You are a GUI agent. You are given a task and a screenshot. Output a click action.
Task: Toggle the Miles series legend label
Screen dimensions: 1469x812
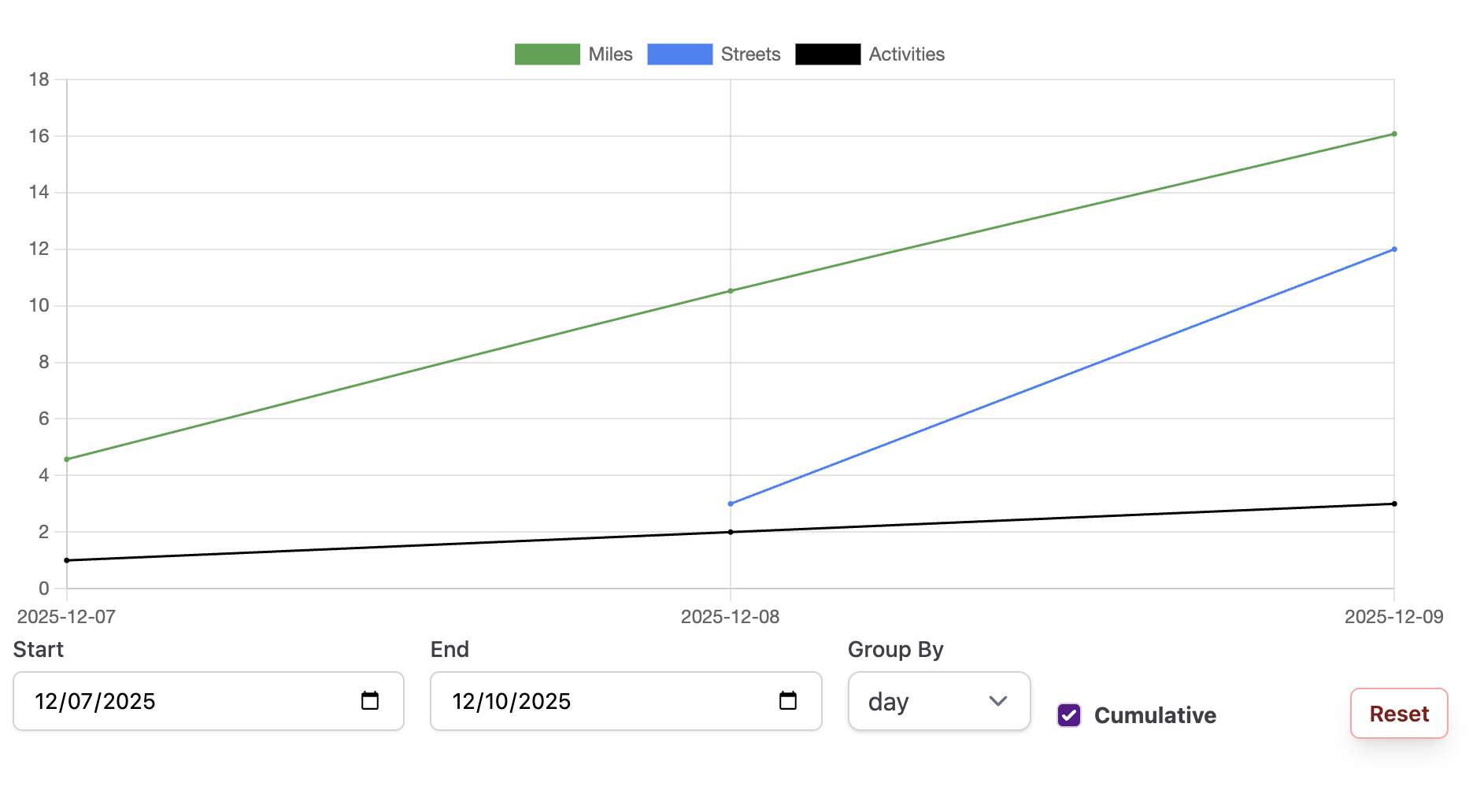[610, 54]
